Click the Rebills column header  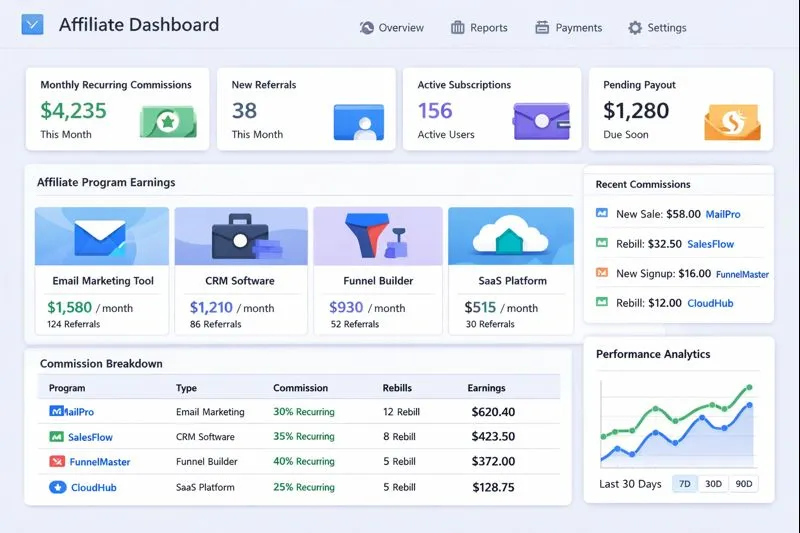pos(397,388)
